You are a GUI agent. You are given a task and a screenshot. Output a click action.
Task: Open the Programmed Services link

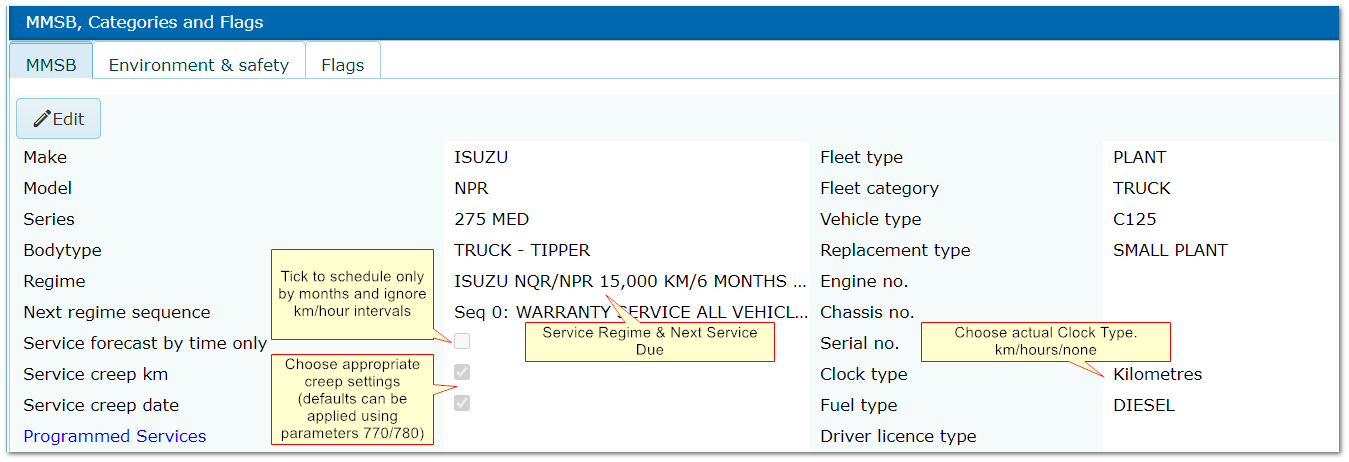point(115,436)
